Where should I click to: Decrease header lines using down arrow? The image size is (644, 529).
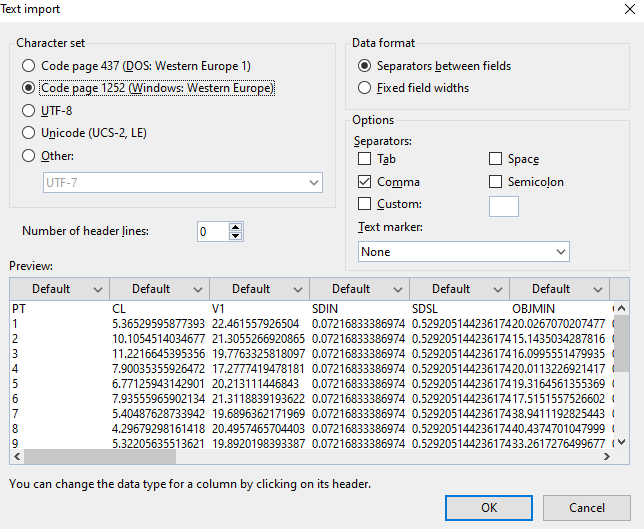236,236
